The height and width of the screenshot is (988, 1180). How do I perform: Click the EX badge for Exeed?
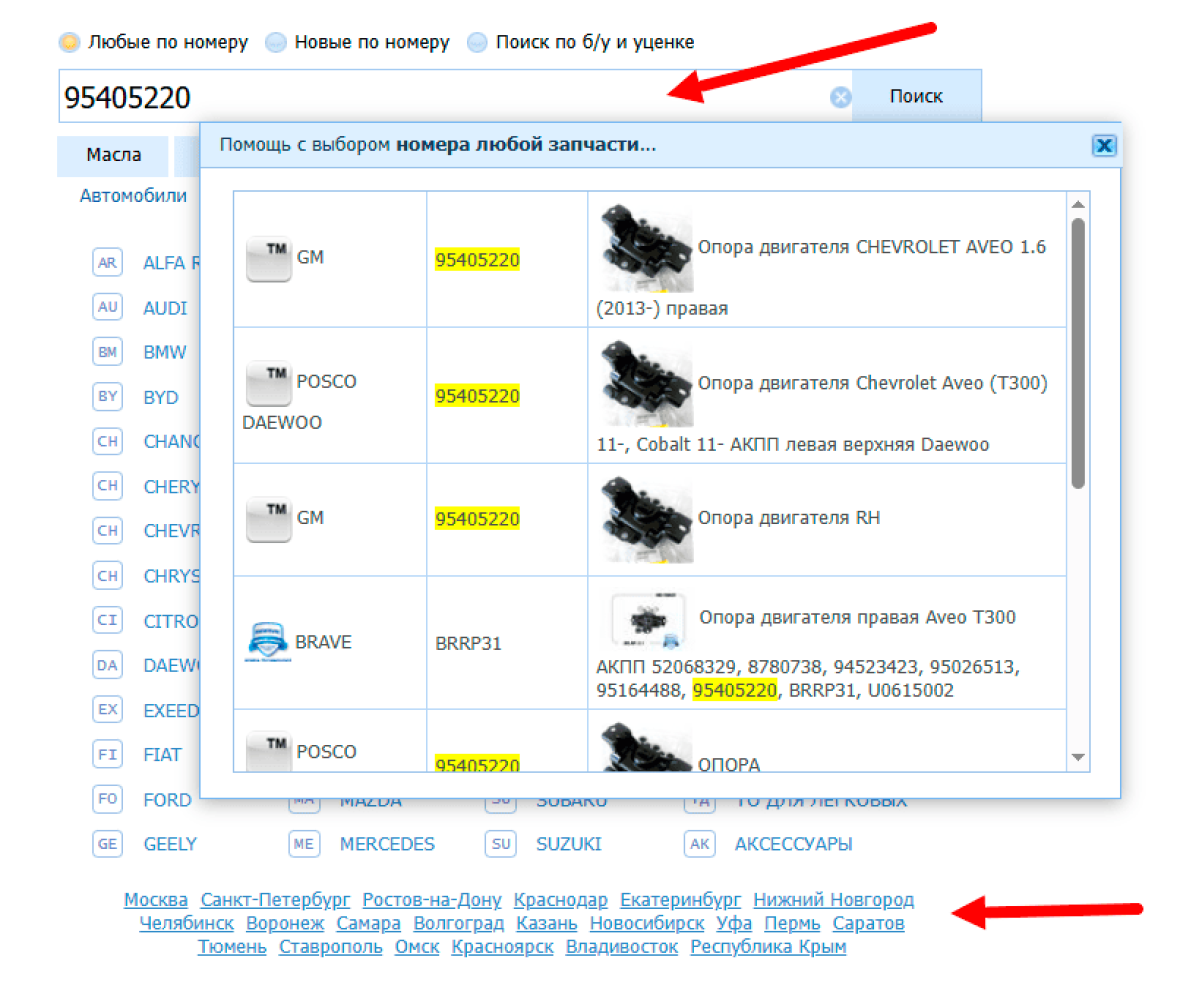[108, 710]
